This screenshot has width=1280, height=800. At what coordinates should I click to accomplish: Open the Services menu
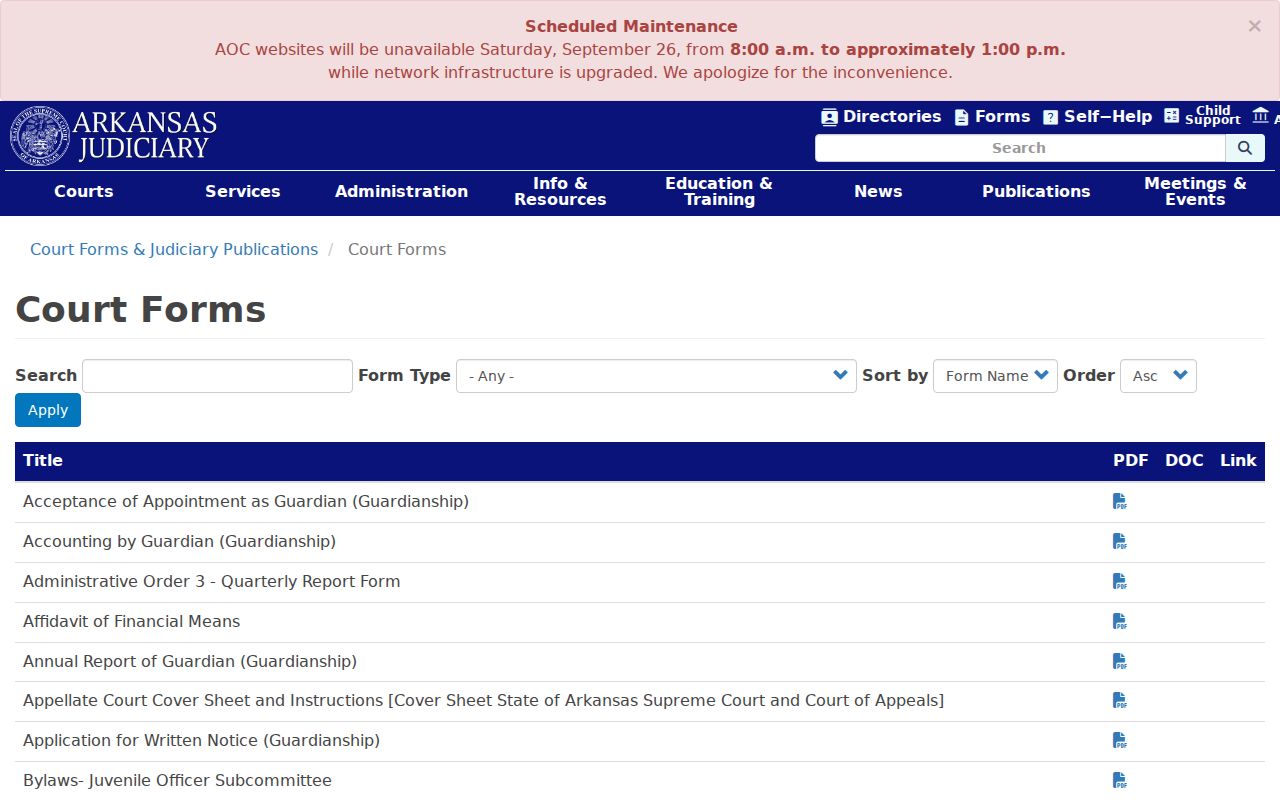243,191
